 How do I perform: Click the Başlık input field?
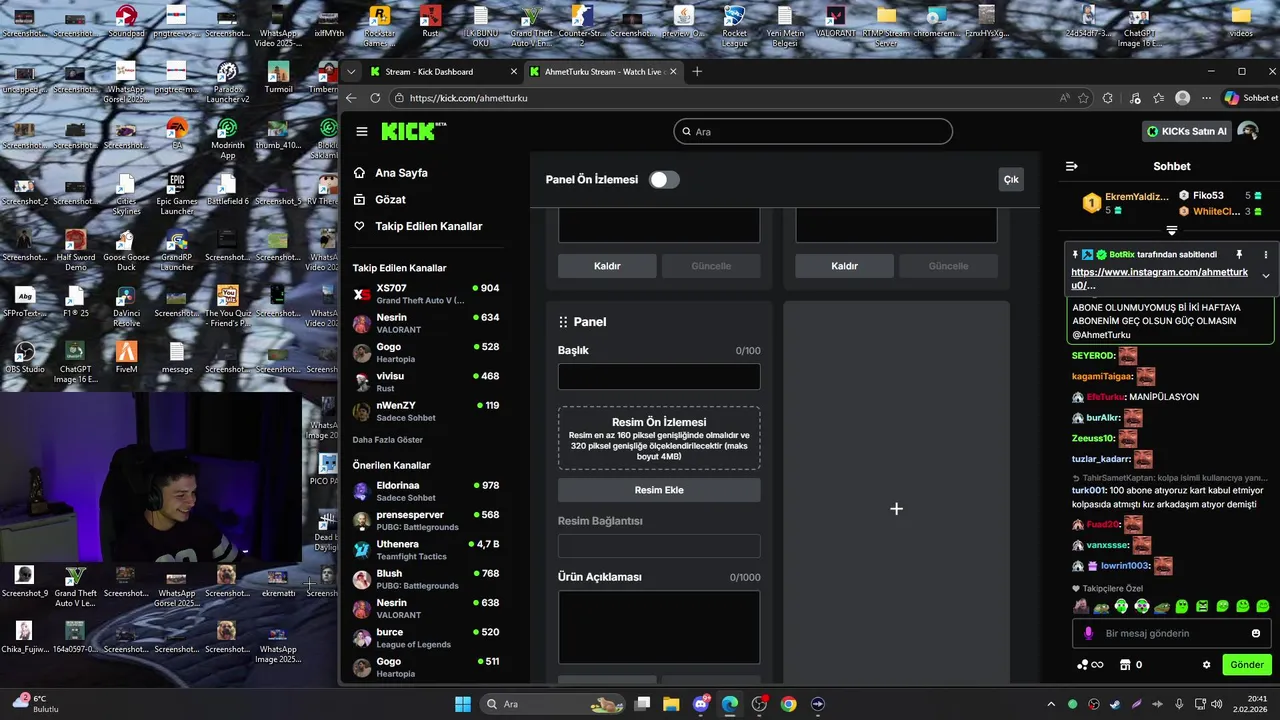click(659, 377)
